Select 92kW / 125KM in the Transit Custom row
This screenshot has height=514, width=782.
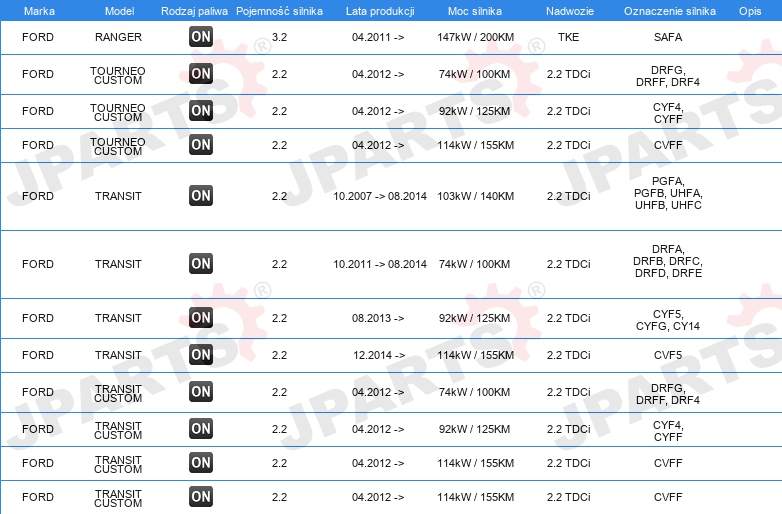tap(474, 429)
